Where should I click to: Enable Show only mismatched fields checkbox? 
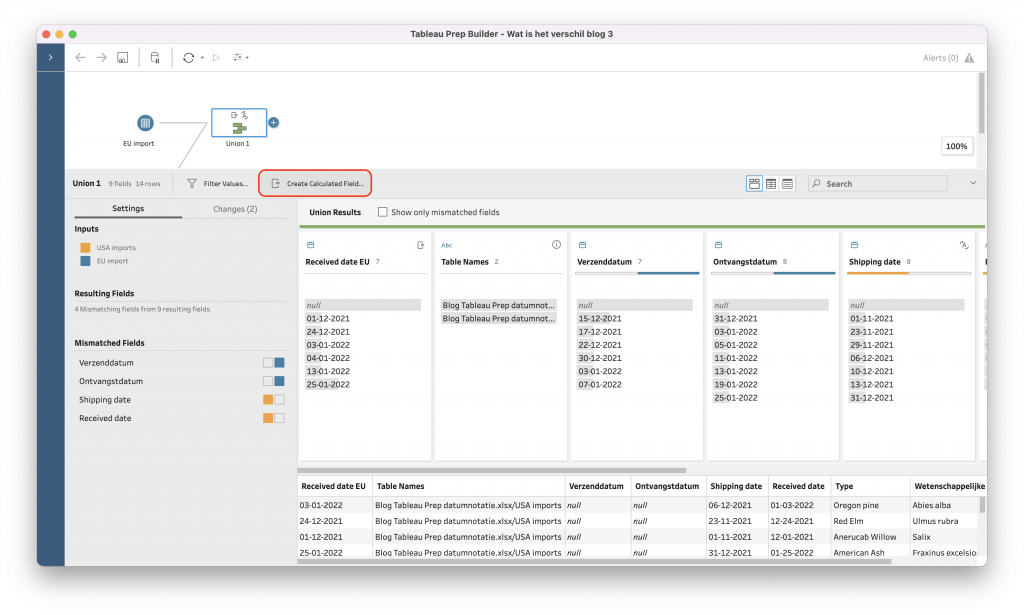pos(383,212)
